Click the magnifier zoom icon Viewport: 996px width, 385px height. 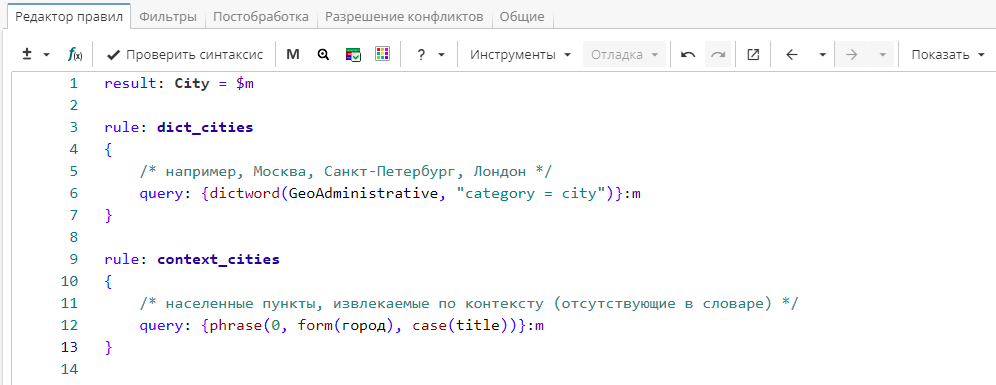(x=323, y=55)
